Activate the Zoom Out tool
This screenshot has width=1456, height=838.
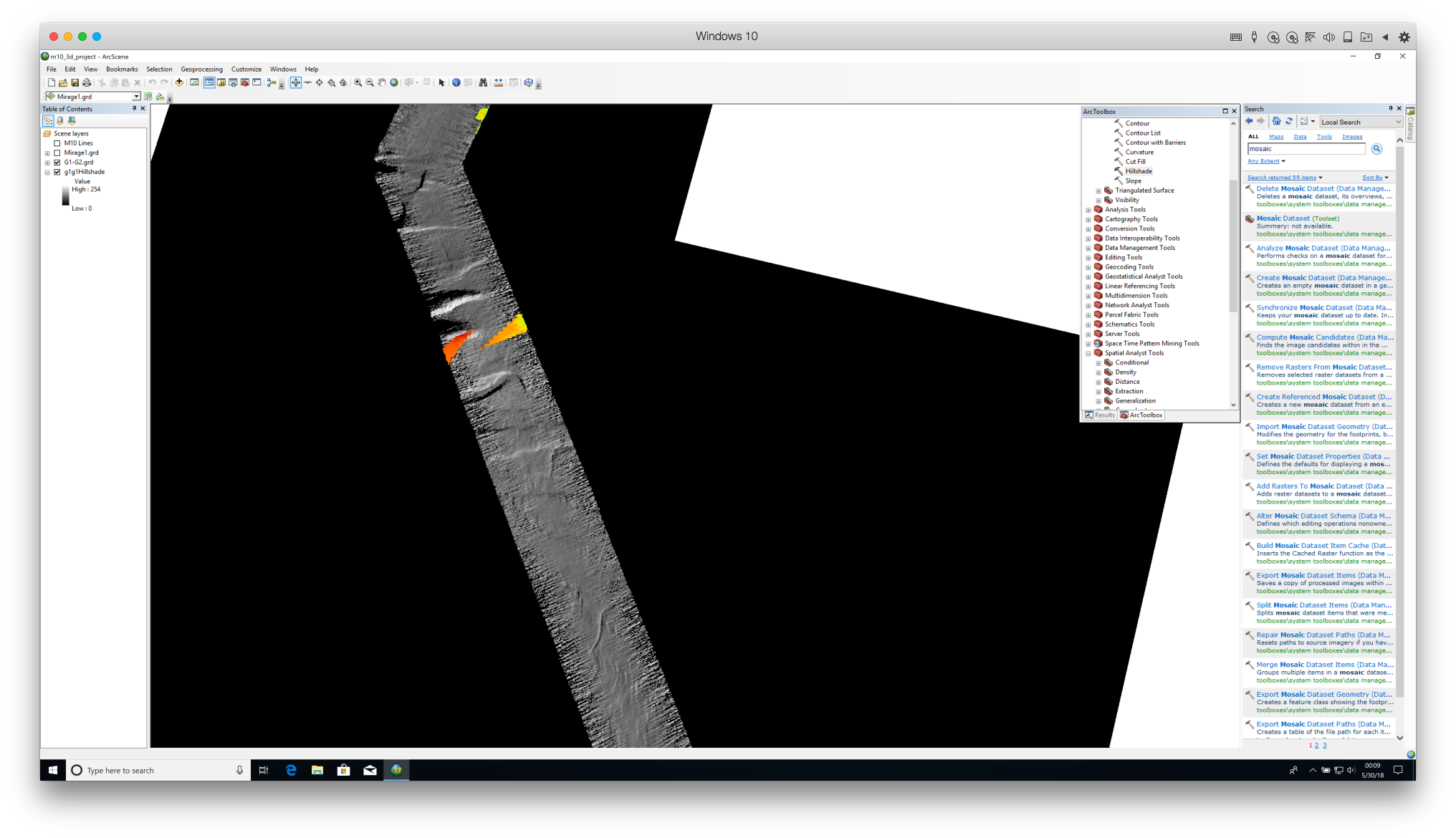[x=370, y=83]
